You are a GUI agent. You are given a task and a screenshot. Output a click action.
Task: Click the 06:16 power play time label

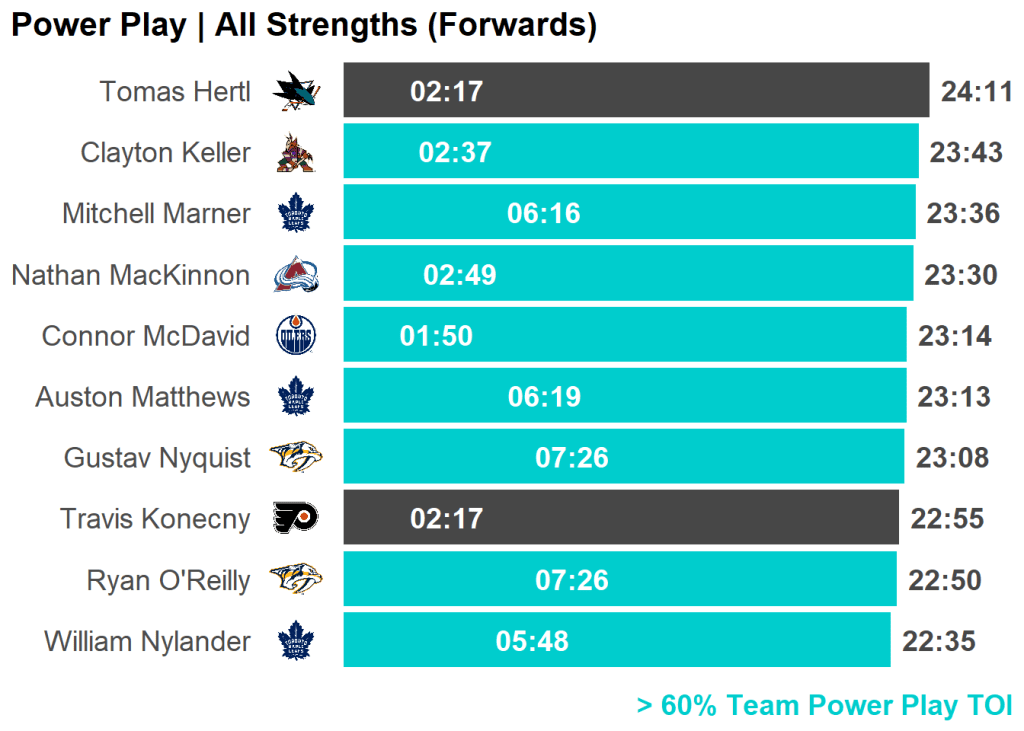click(x=544, y=213)
